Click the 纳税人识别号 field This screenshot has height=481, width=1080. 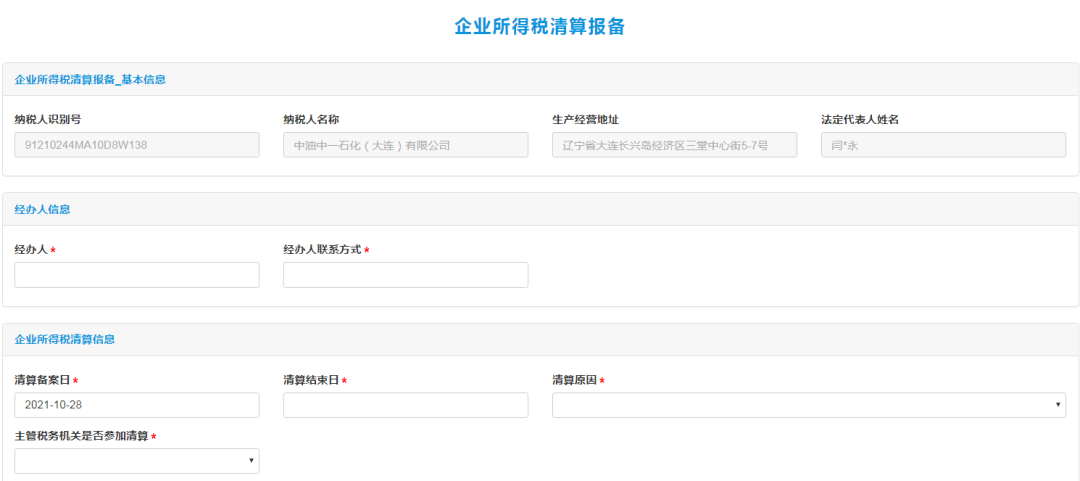coord(137,145)
